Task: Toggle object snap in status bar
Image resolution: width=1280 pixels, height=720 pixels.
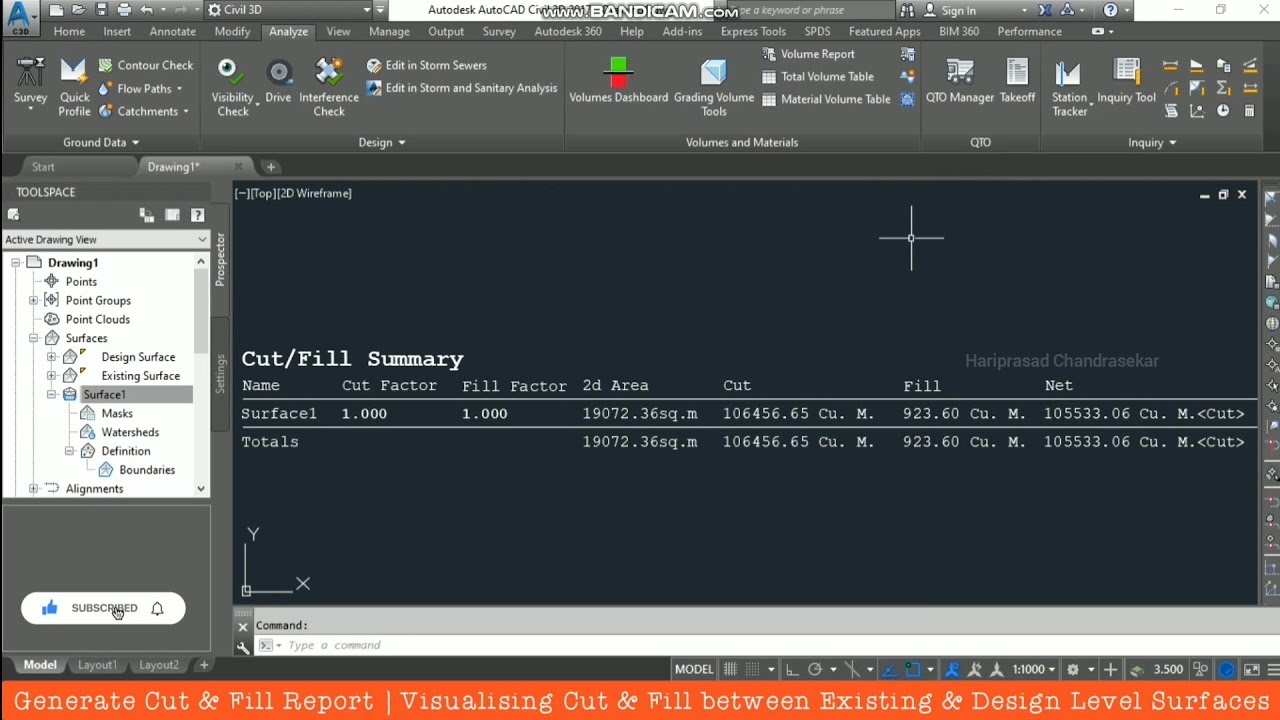Action: [x=913, y=669]
